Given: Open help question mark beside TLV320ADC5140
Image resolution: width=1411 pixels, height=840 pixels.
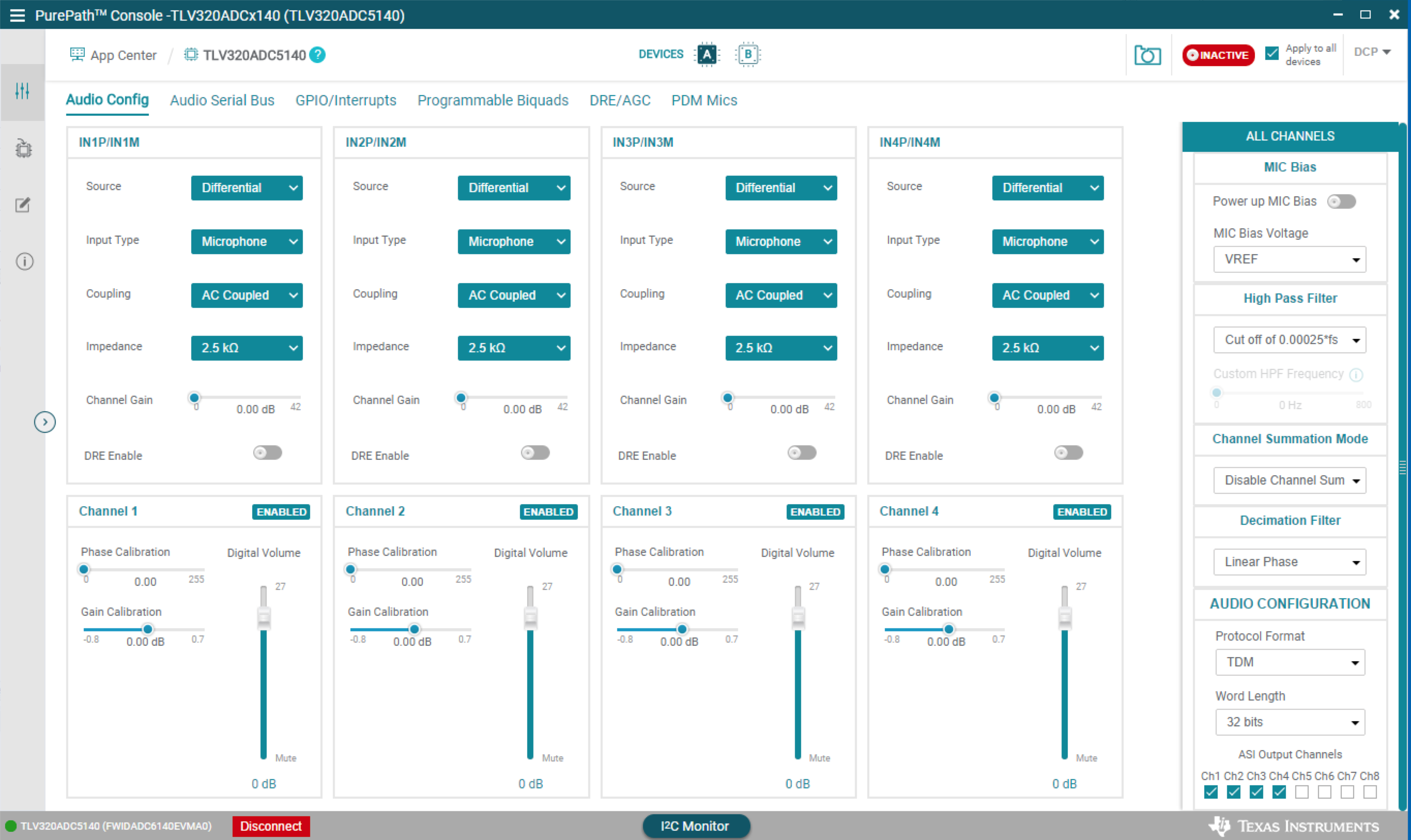Looking at the screenshot, I should coord(318,55).
